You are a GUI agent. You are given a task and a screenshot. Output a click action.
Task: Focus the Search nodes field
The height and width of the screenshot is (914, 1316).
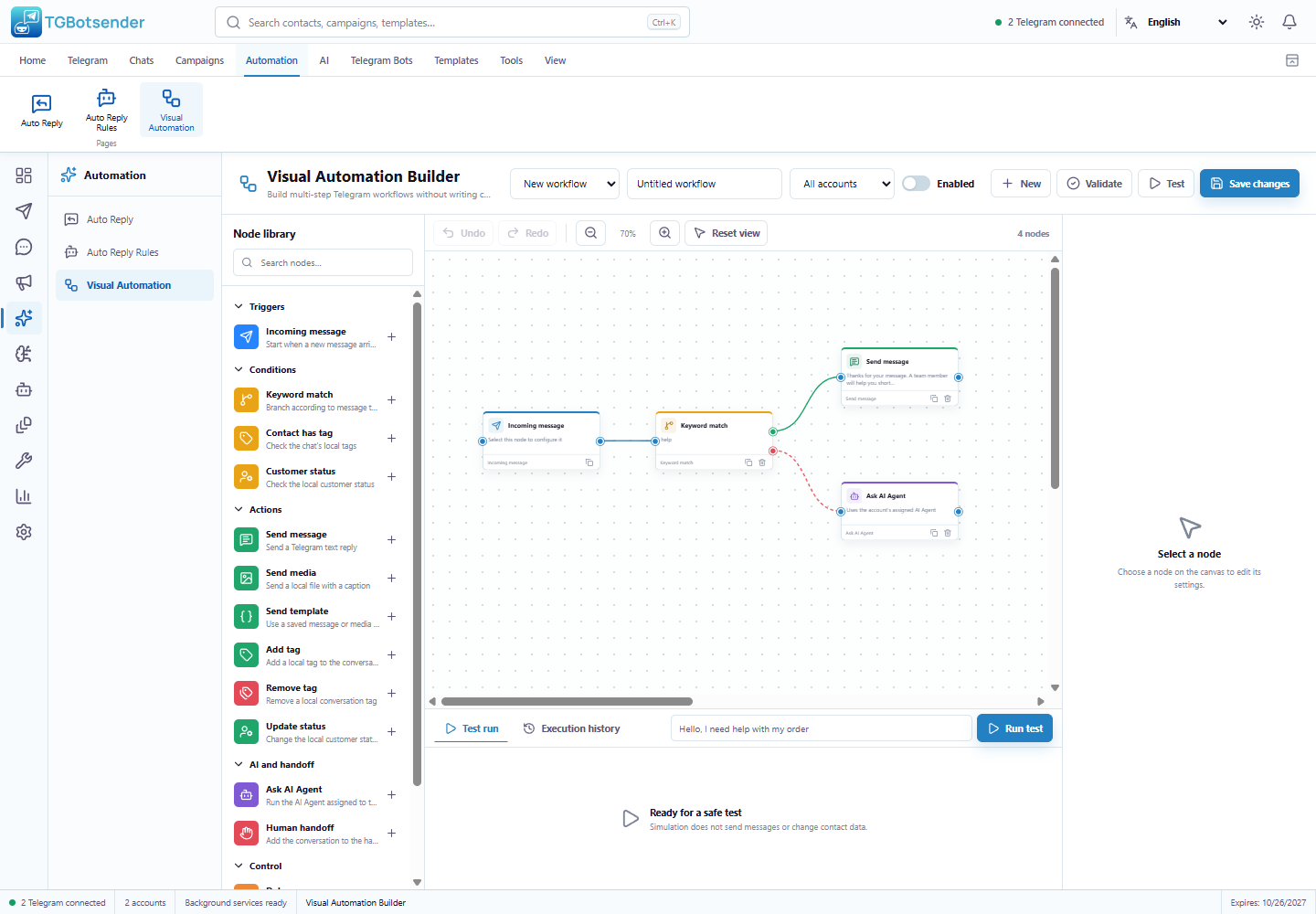click(x=324, y=263)
